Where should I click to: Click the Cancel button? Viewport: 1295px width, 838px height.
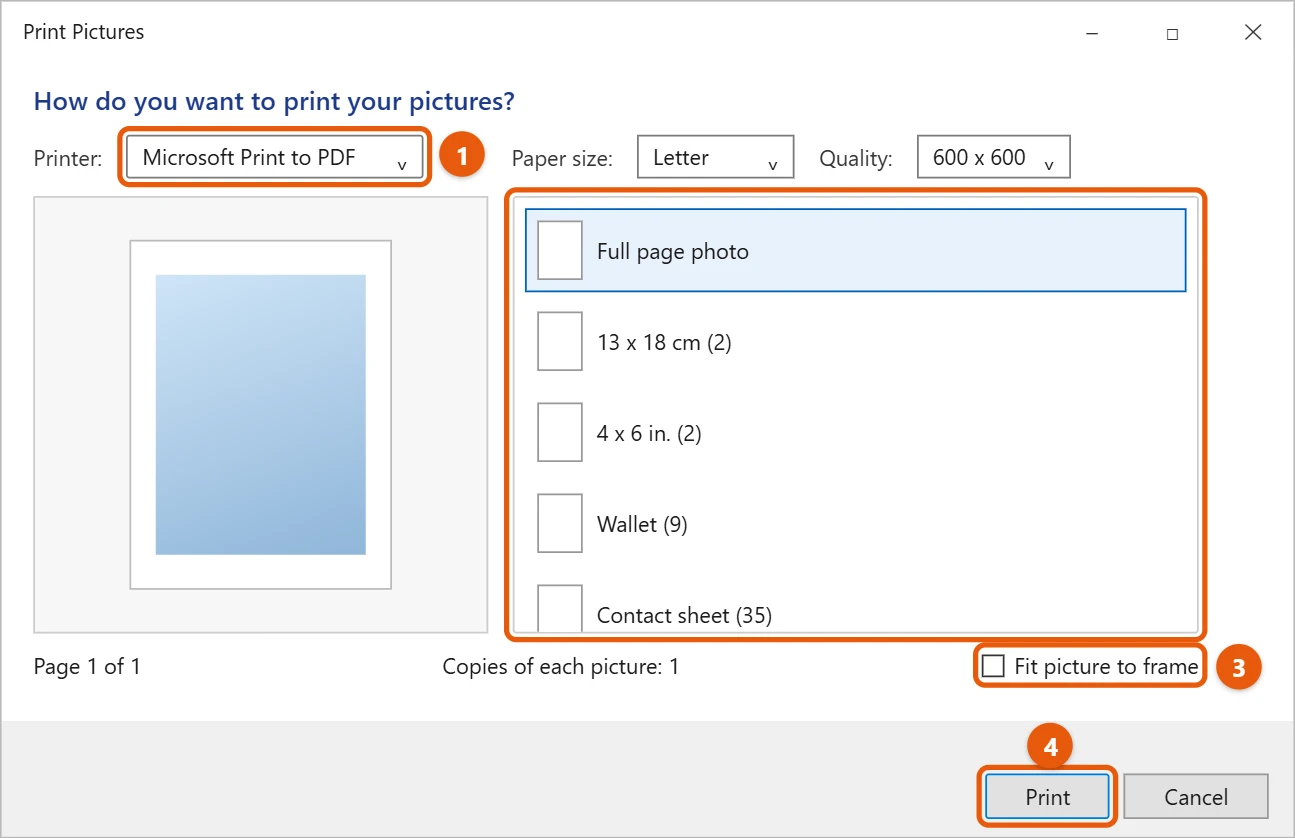pyautogui.click(x=1196, y=797)
